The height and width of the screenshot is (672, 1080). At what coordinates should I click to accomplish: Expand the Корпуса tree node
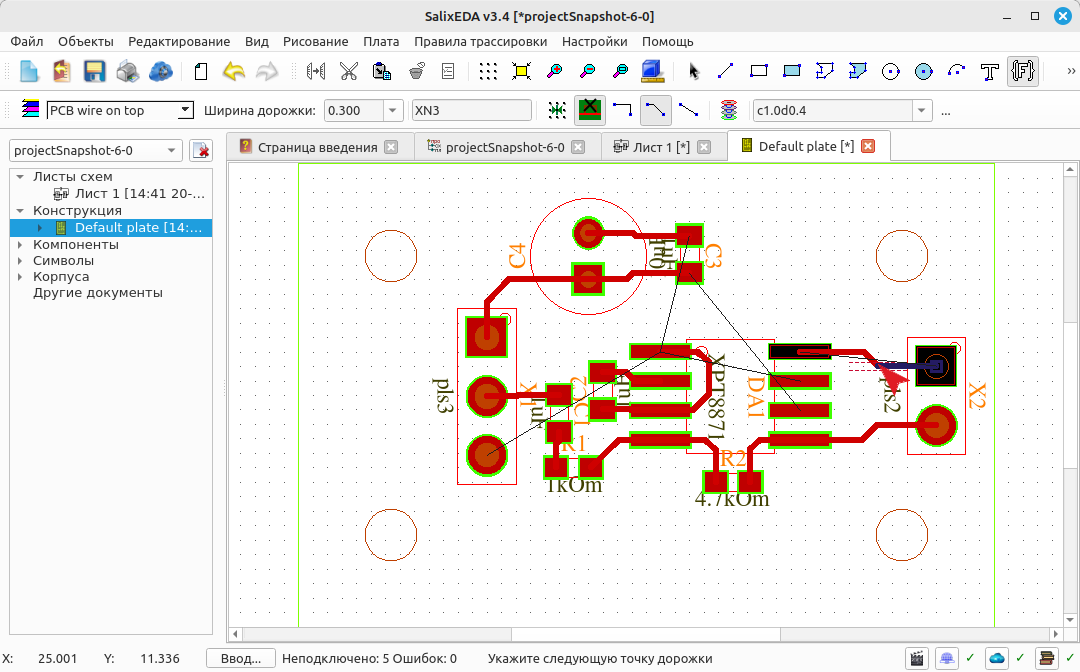(20, 277)
